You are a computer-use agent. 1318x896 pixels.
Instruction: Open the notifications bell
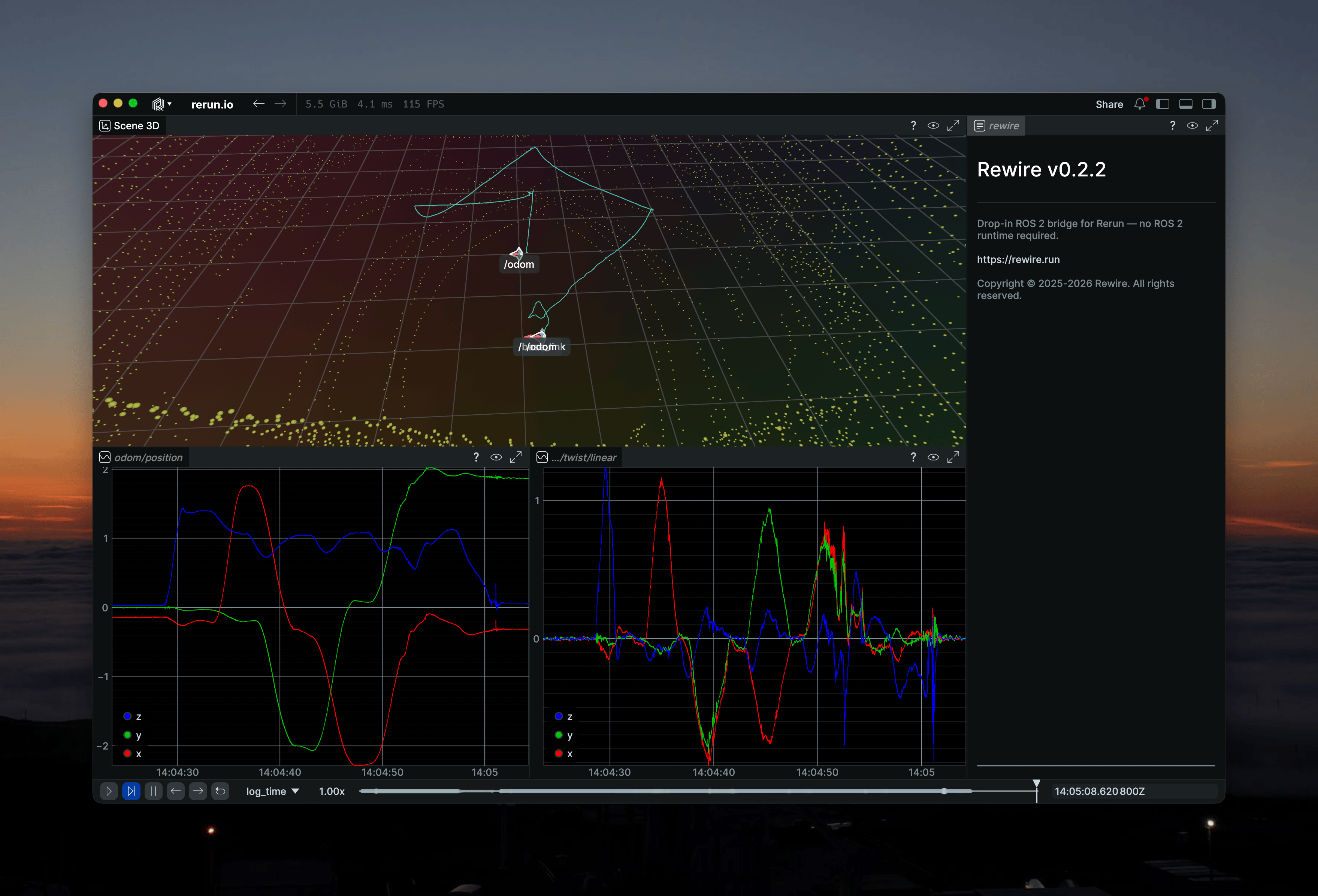(x=1140, y=104)
